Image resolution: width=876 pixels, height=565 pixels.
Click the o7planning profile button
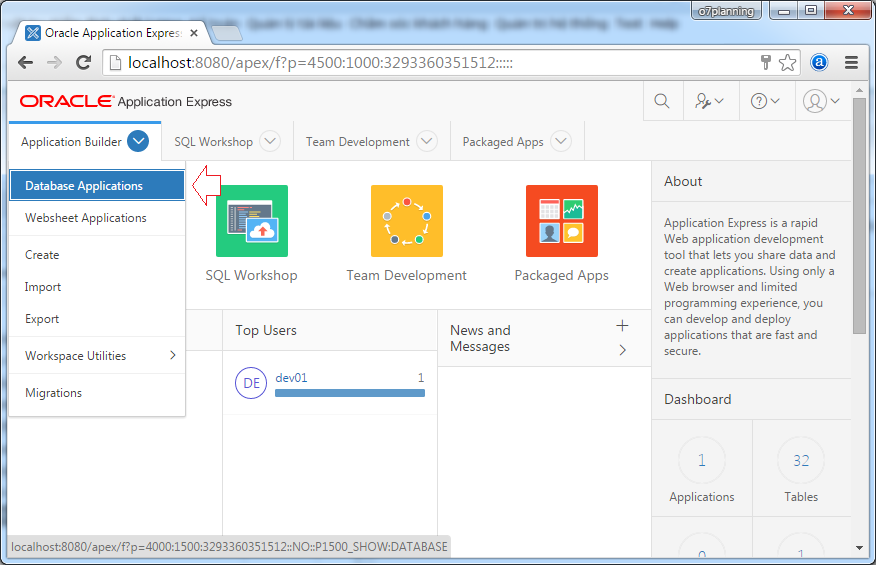tap(726, 11)
